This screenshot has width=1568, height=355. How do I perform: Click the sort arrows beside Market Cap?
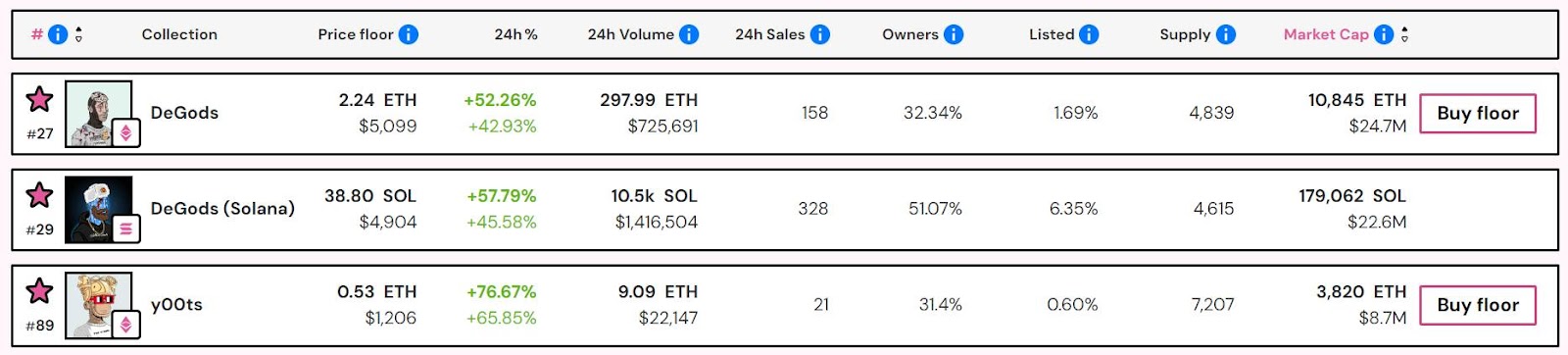click(x=1404, y=34)
